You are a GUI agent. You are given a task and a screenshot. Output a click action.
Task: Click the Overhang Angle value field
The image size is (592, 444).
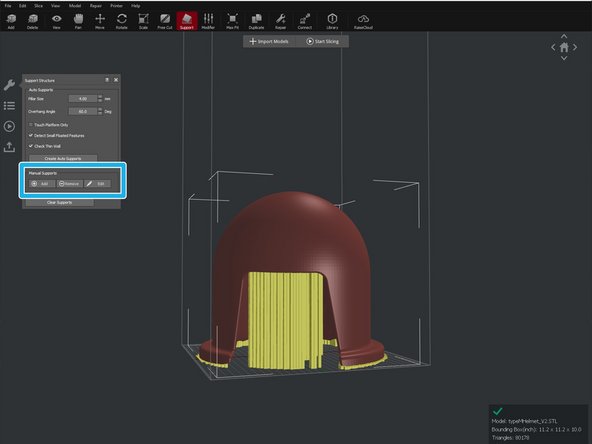[83, 111]
